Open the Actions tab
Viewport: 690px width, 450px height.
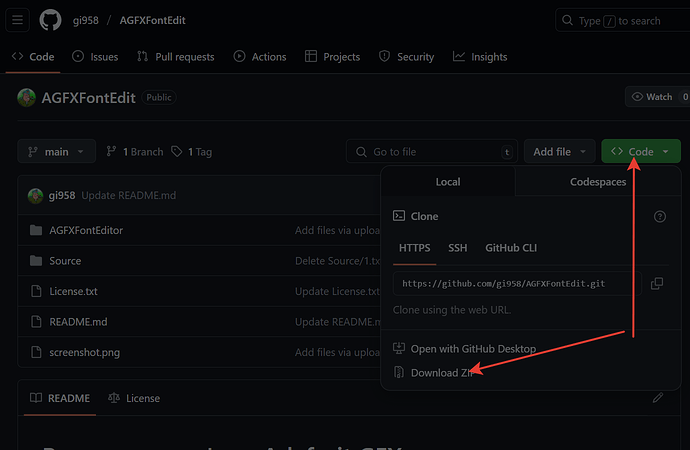click(260, 57)
